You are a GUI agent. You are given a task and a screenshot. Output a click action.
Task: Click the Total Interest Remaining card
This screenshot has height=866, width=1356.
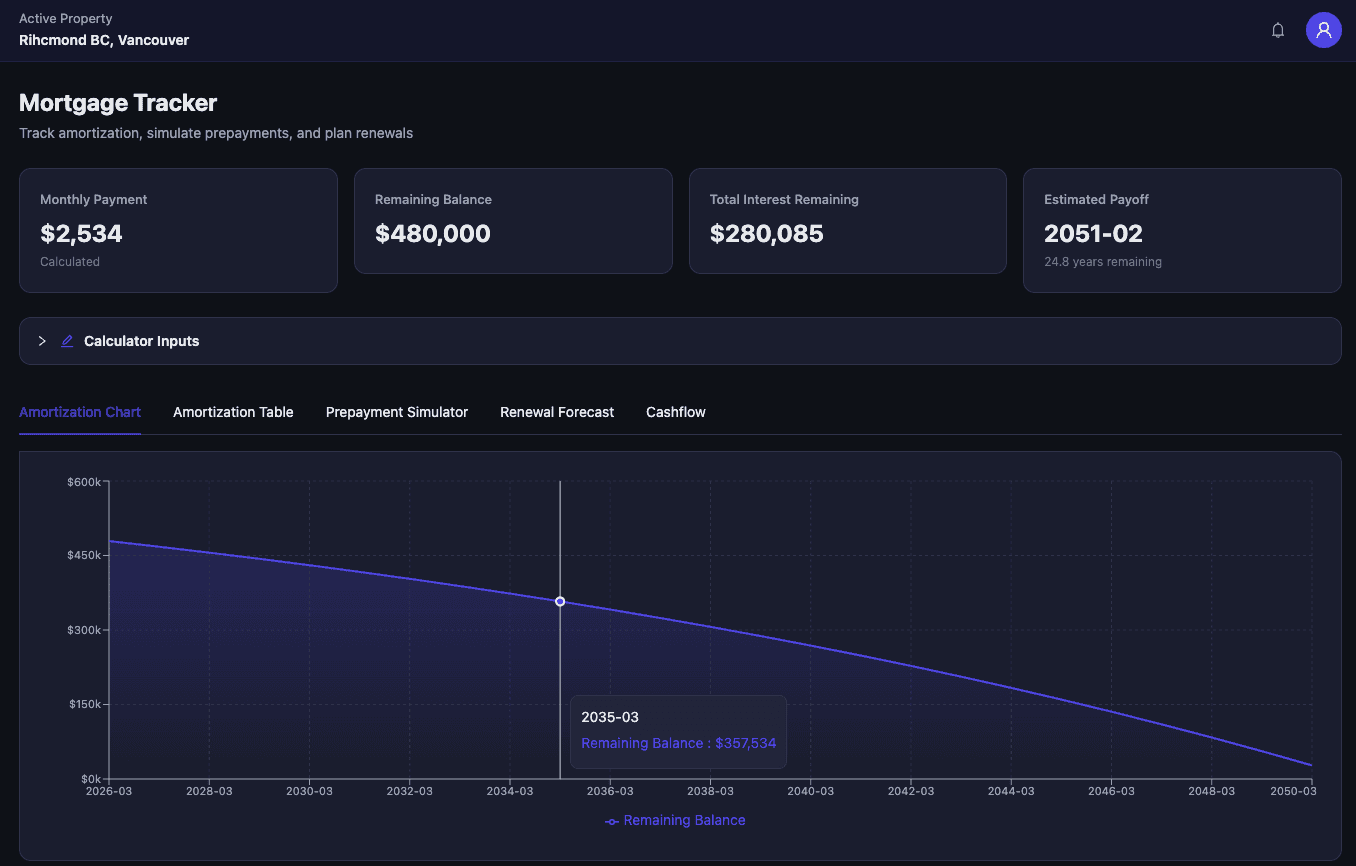point(847,221)
